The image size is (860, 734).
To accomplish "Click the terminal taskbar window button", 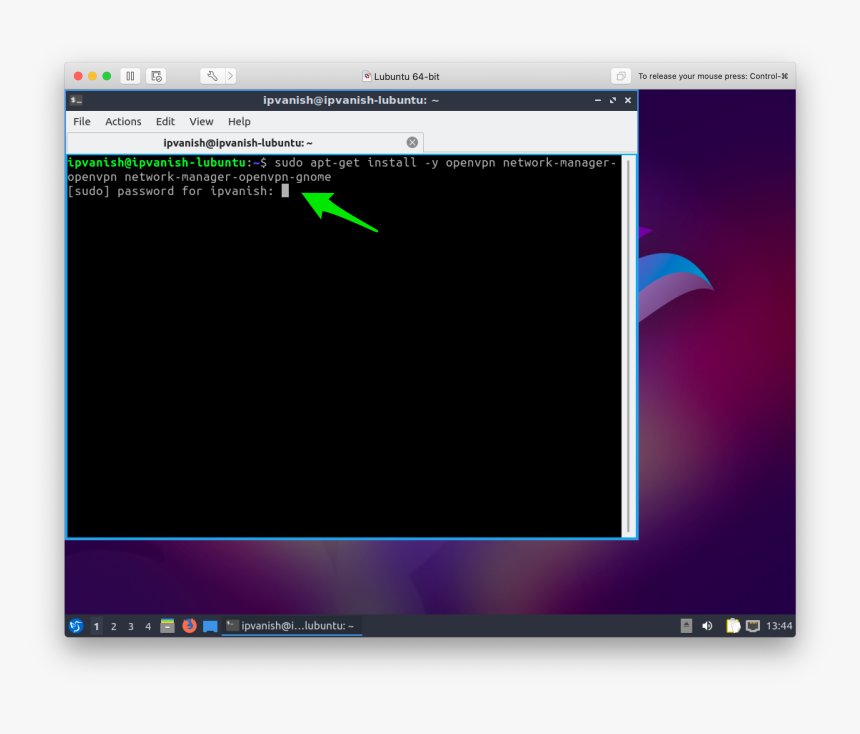I will pyautogui.click(x=291, y=626).
